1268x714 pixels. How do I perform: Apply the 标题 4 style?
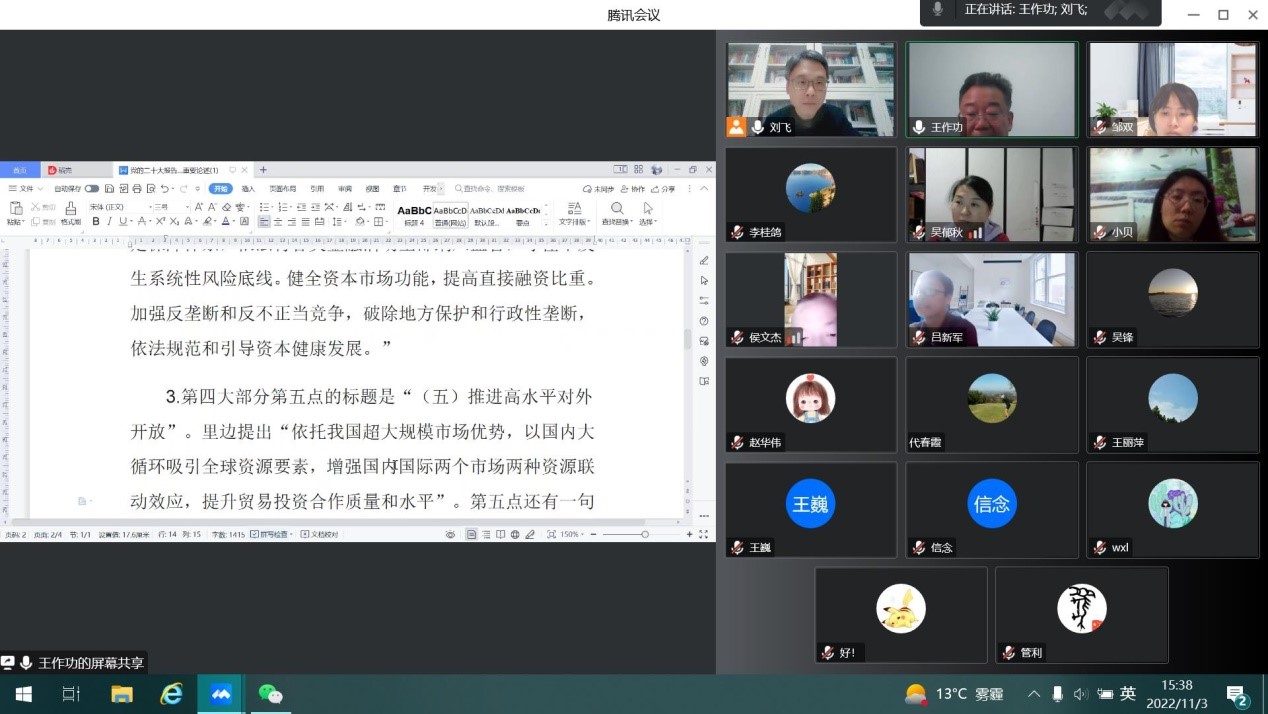414,215
